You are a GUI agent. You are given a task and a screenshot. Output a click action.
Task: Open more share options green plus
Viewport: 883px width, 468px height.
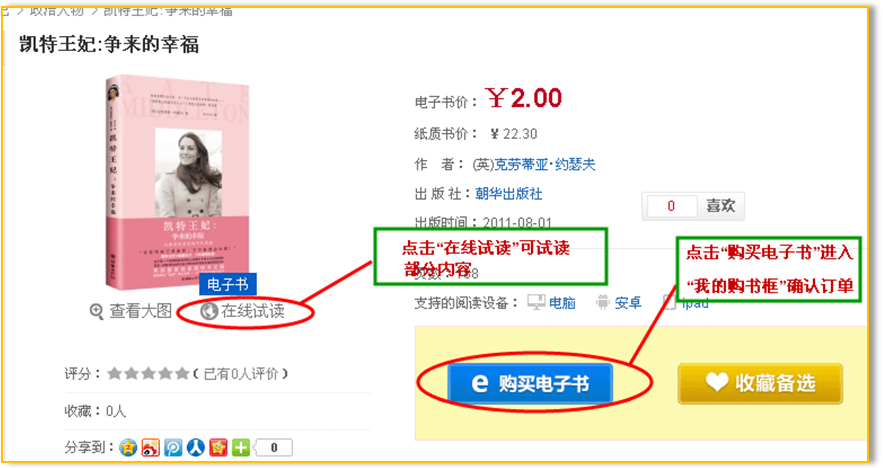240,448
